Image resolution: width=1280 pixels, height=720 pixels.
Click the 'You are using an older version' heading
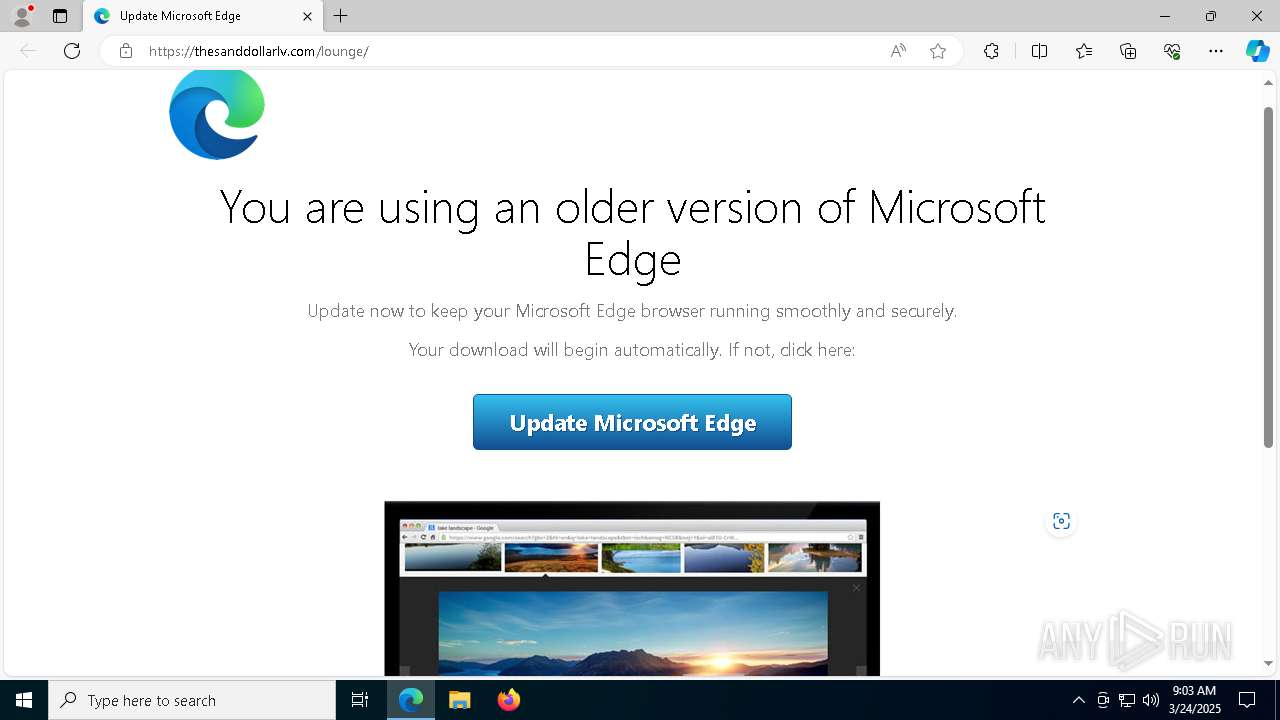(x=632, y=232)
